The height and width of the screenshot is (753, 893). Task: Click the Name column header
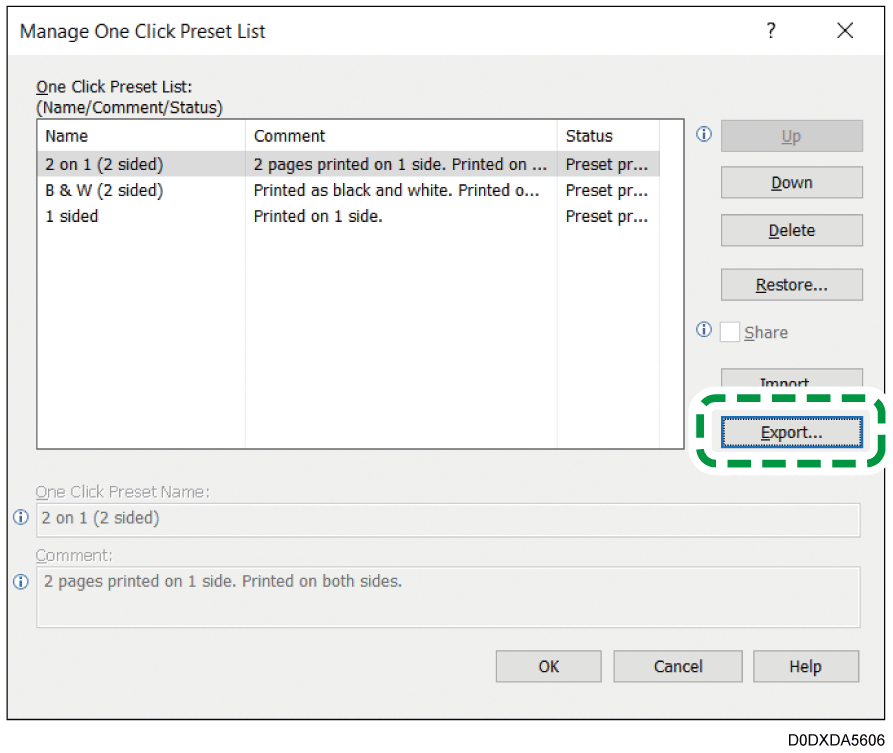tap(140, 136)
